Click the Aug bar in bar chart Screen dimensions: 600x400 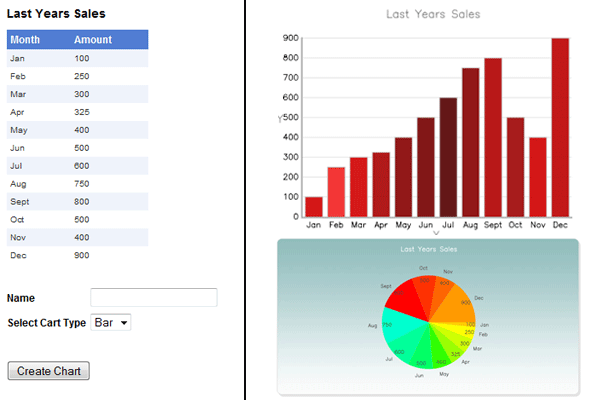pos(471,142)
